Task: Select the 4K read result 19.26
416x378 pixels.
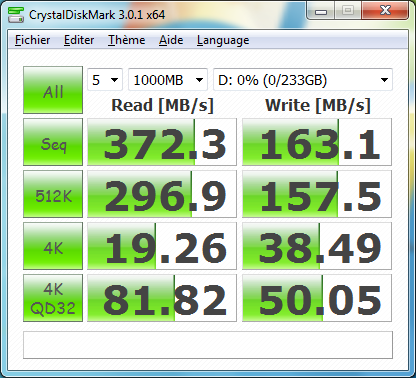Action: tap(162, 246)
